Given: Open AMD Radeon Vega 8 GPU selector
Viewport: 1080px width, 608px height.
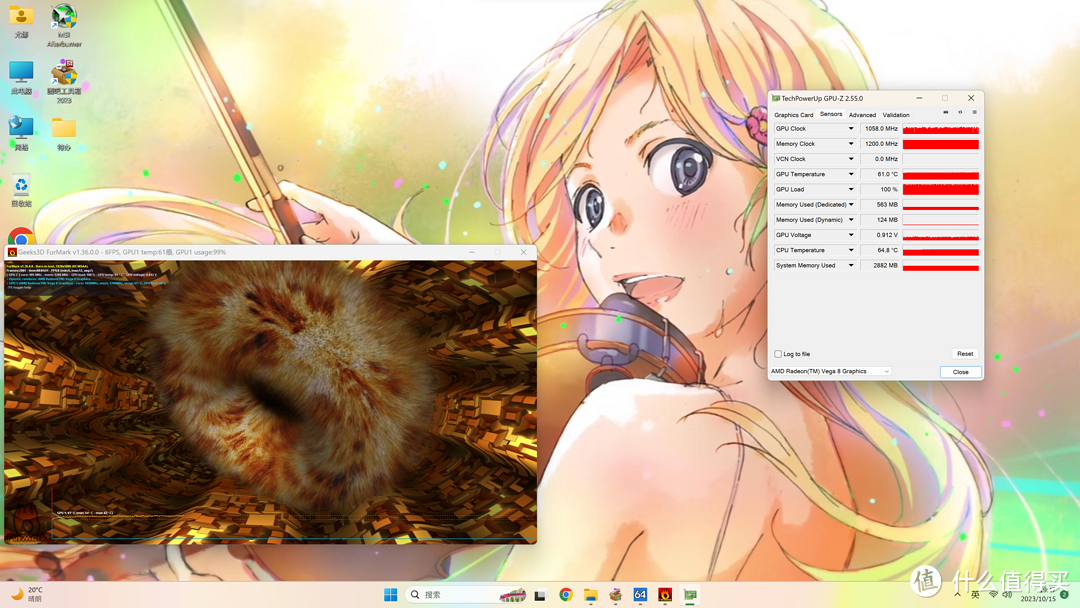Looking at the screenshot, I should (x=830, y=371).
